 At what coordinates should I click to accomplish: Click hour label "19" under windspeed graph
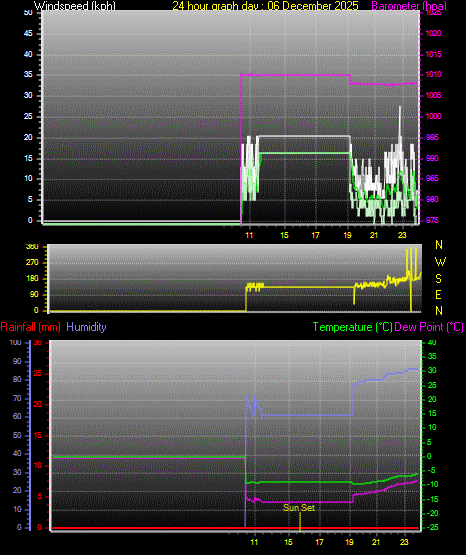(347, 235)
